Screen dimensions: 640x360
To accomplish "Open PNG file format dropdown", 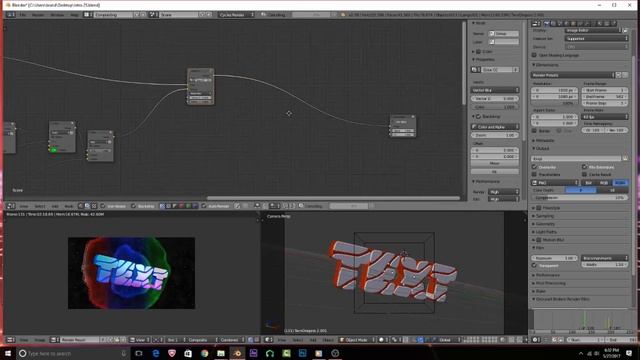I will (555, 182).
